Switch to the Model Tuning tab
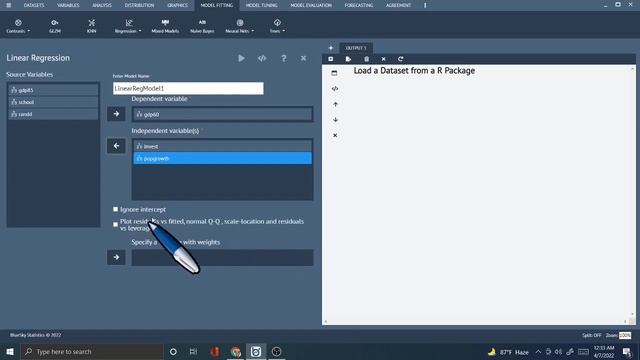This screenshot has width=640, height=360. coord(262,5)
